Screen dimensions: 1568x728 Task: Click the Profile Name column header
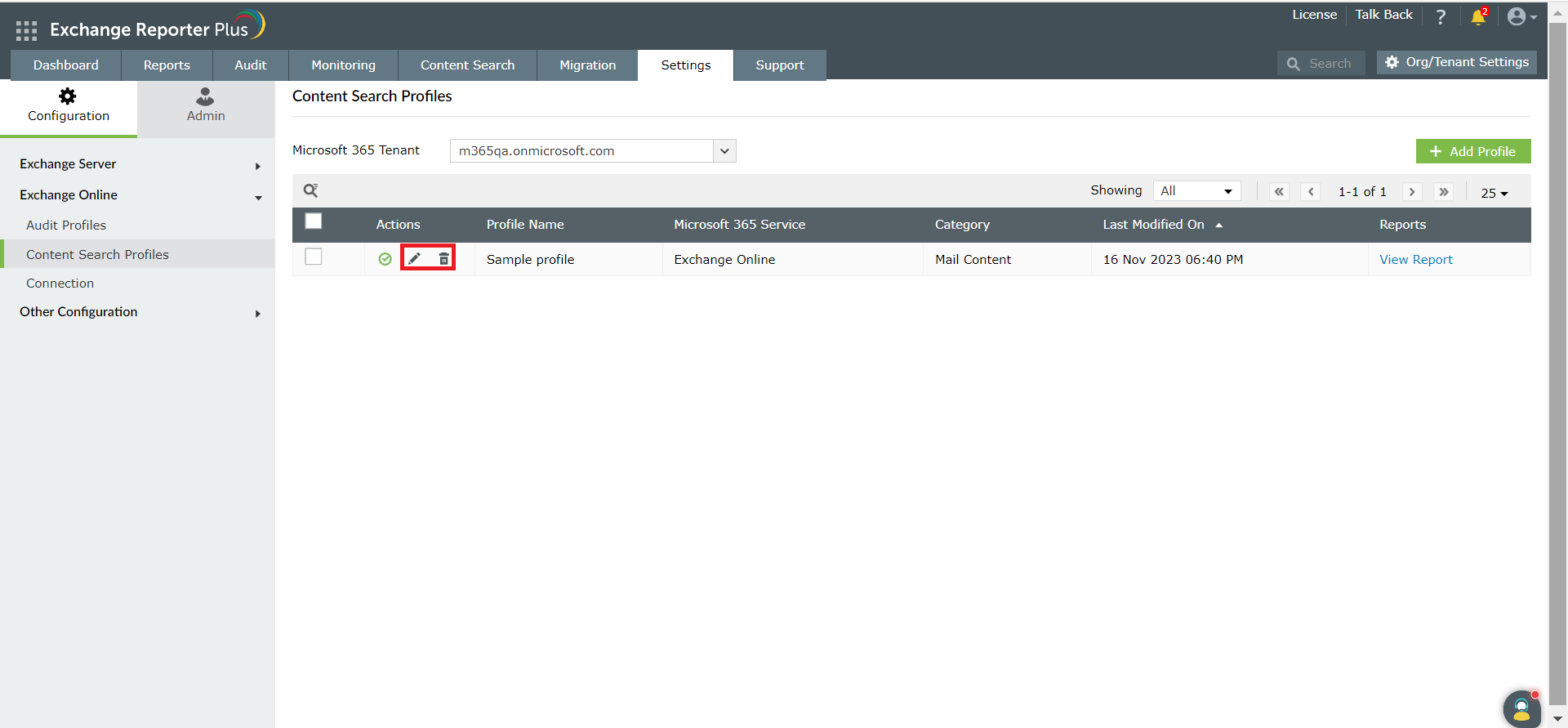coord(525,225)
